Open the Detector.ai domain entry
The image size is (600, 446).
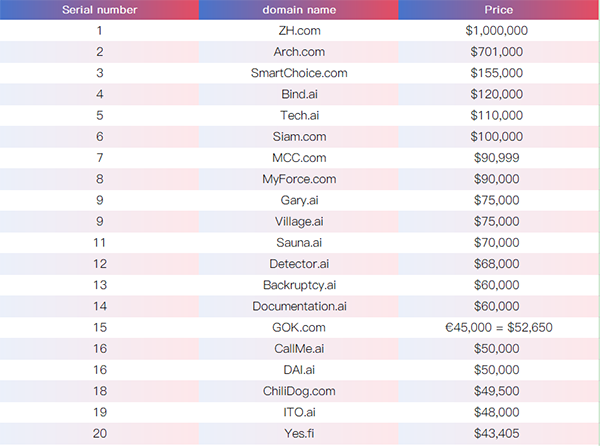coord(299,263)
